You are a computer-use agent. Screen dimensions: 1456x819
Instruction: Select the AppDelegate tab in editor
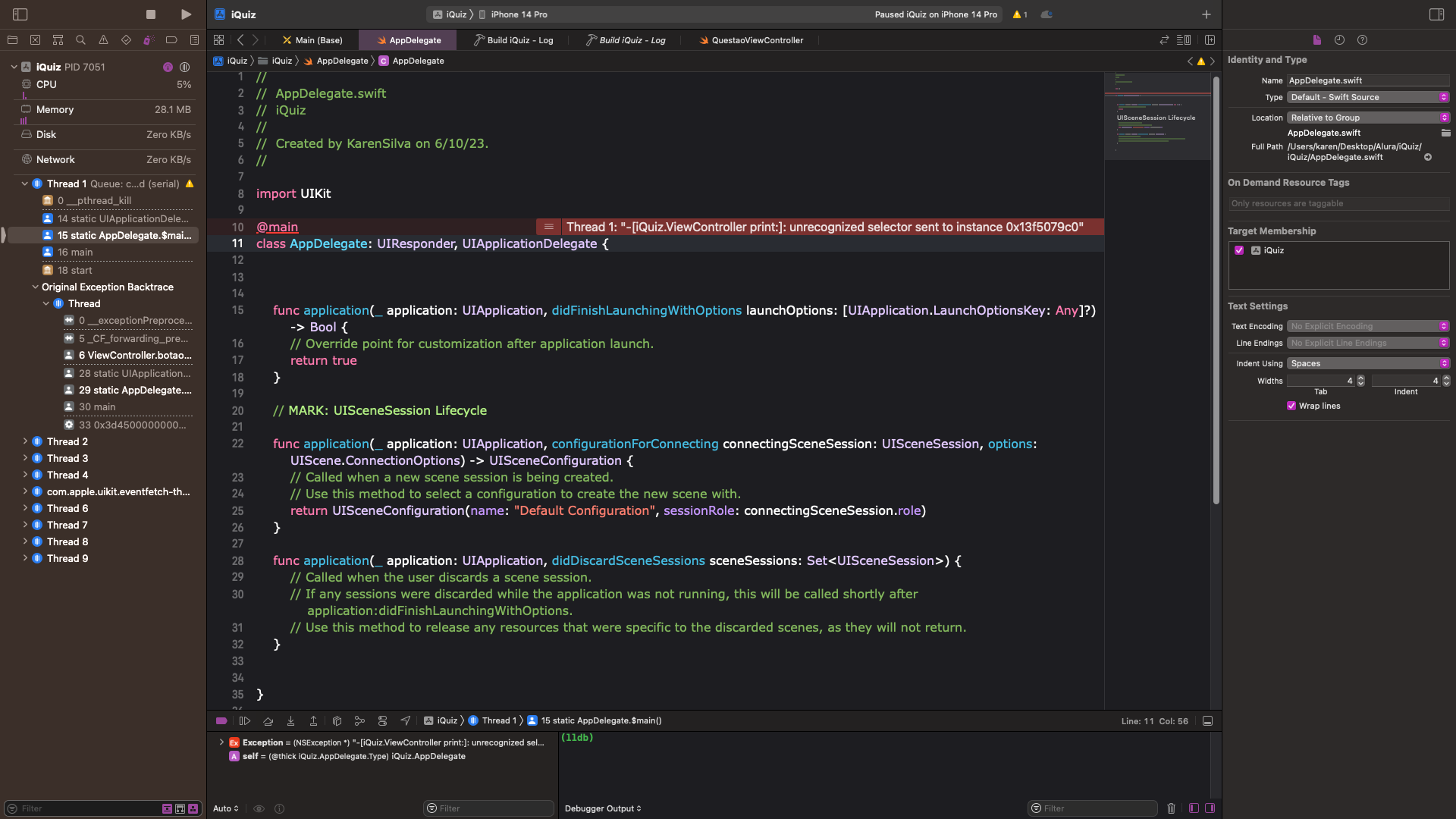pos(415,40)
